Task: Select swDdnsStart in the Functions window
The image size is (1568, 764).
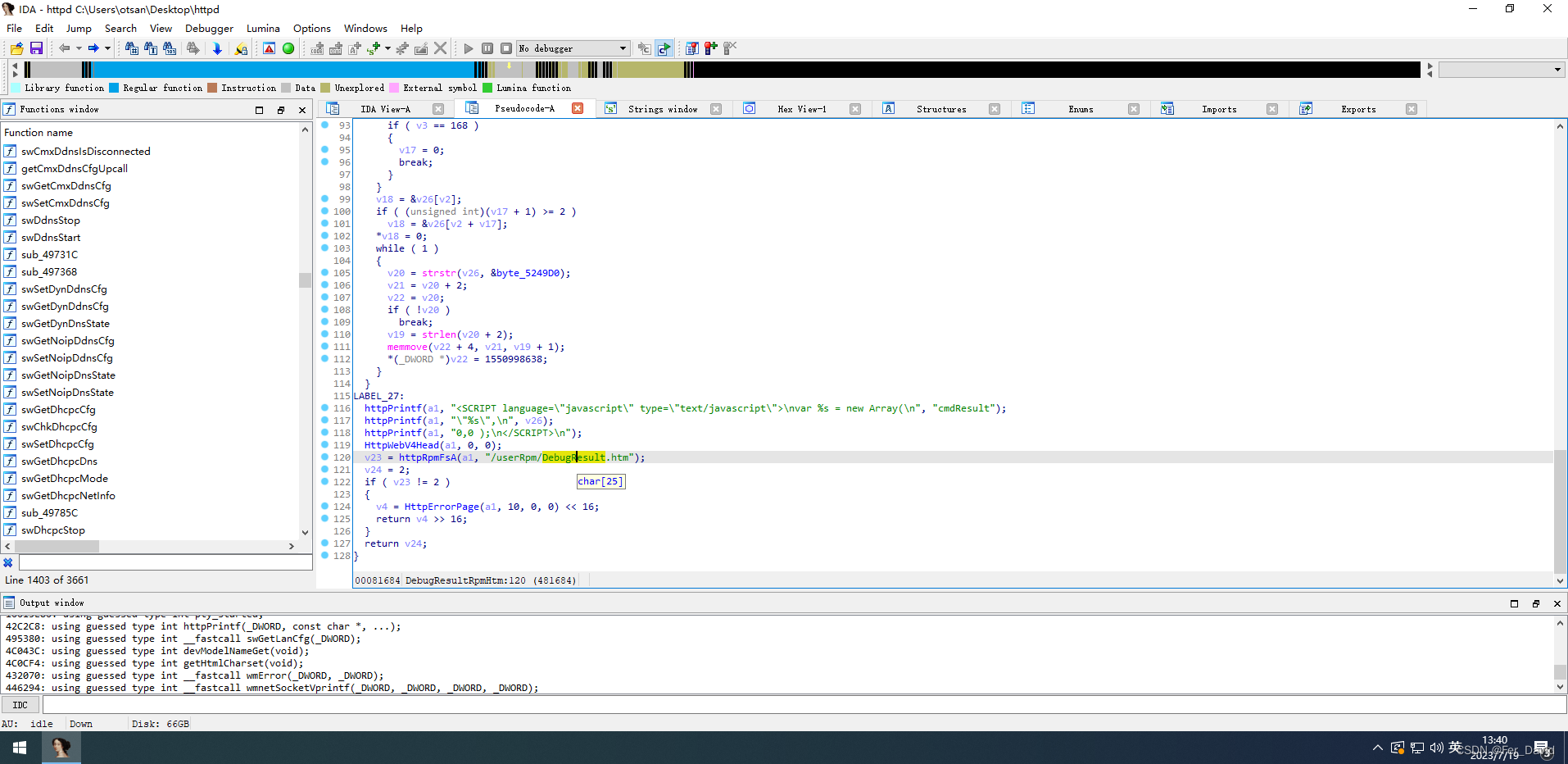Action: (x=51, y=238)
